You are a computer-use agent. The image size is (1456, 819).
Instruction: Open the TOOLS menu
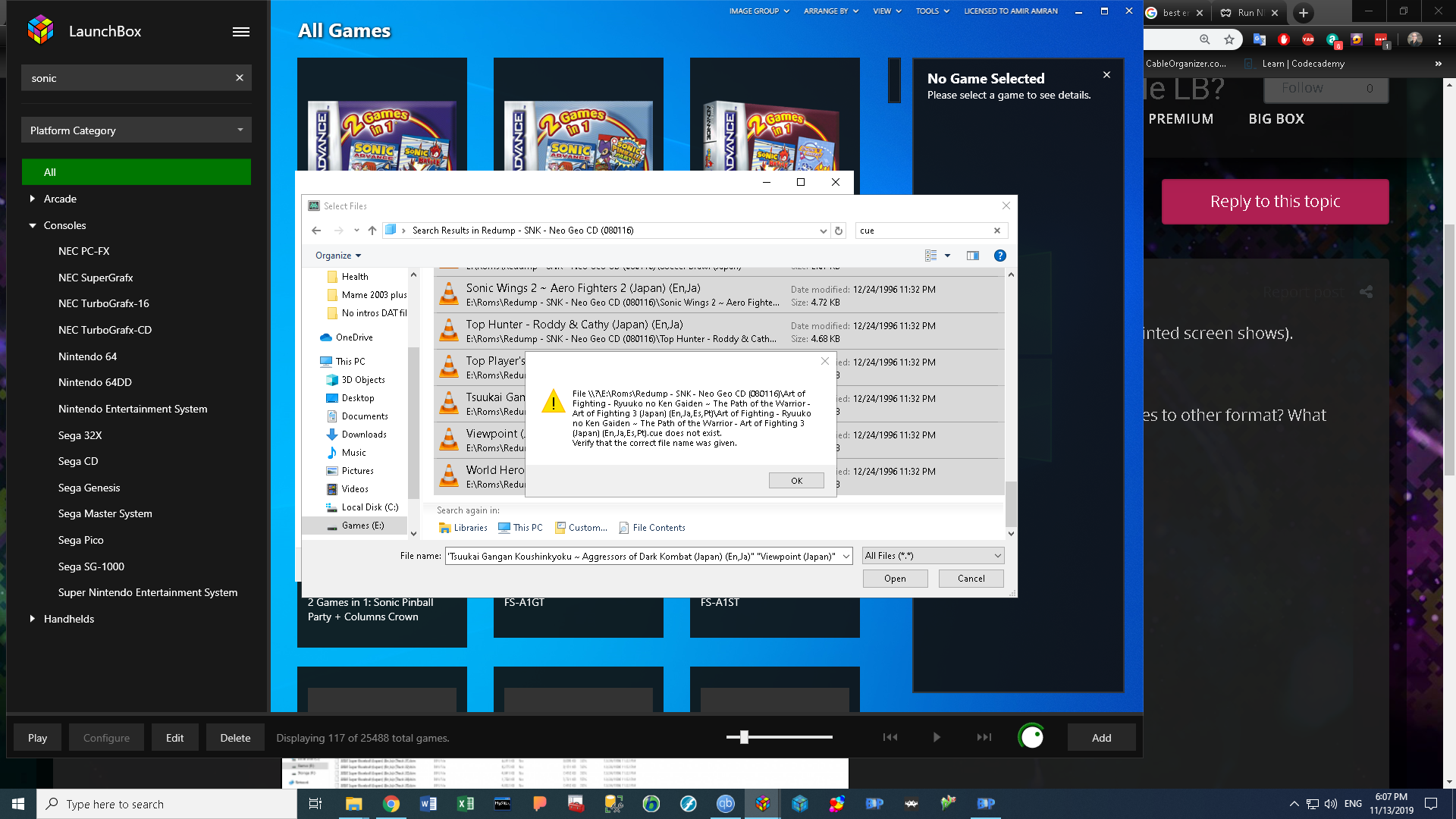933,11
